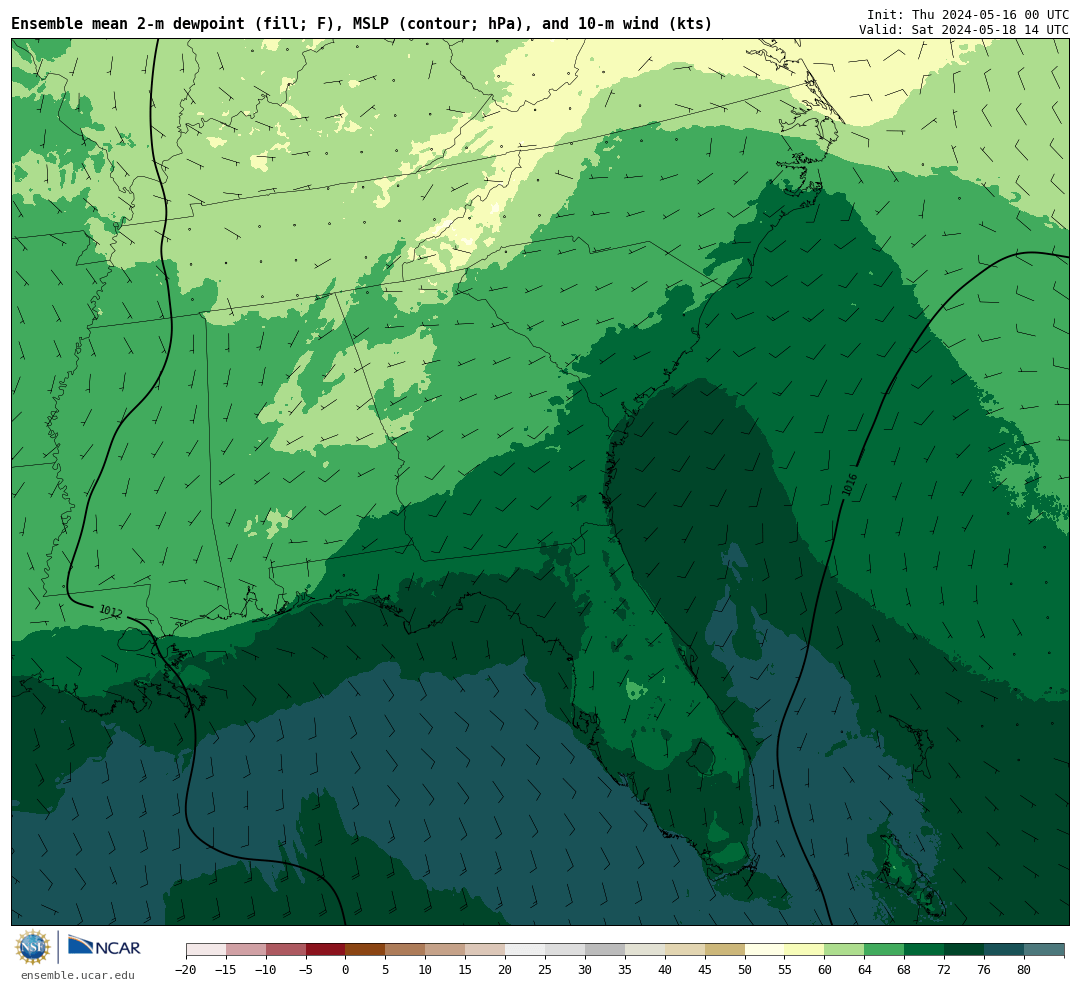
Task: Click the 5 to 10 color swatch
Action: tap(406, 950)
